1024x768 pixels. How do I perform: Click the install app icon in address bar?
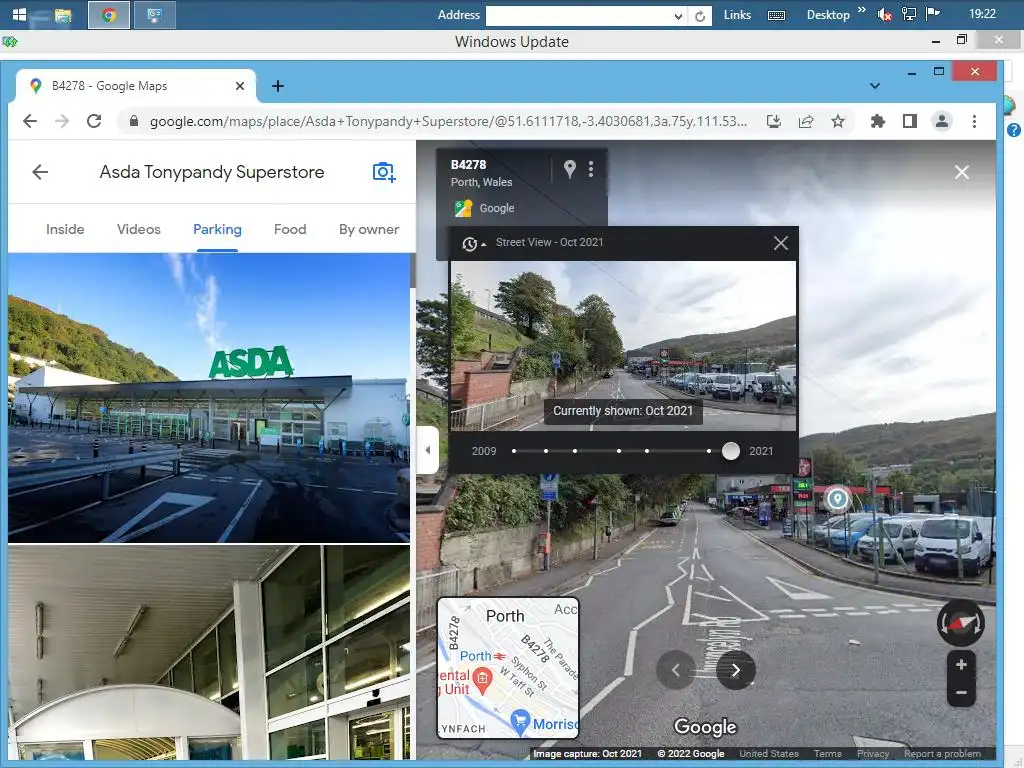click(774, 121)
